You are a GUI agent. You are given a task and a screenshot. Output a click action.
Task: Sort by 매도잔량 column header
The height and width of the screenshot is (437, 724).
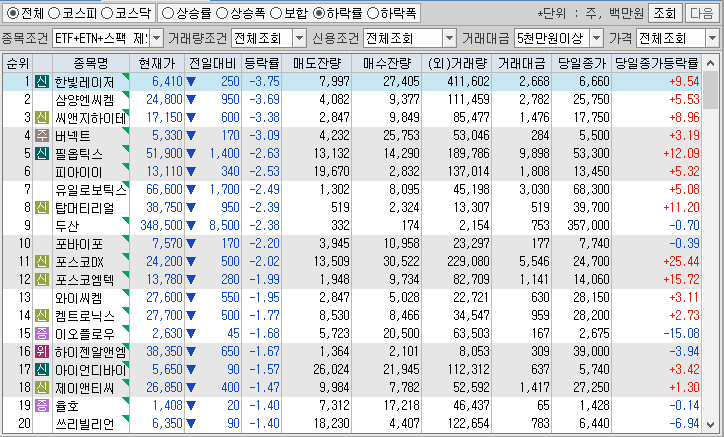coord(316,63)
